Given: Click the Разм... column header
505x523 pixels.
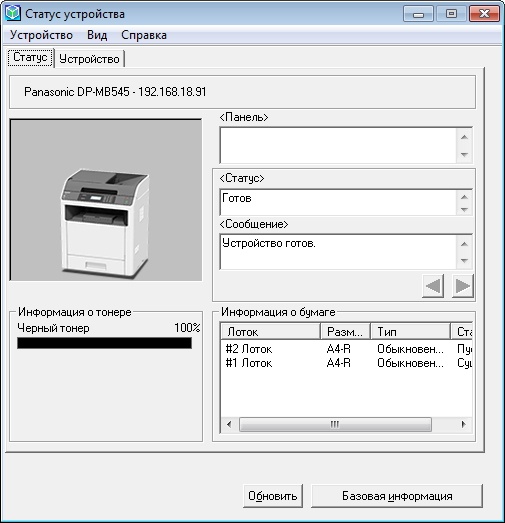Looking at the screenshot, I should pyautogui.click(x=345, y=332).
